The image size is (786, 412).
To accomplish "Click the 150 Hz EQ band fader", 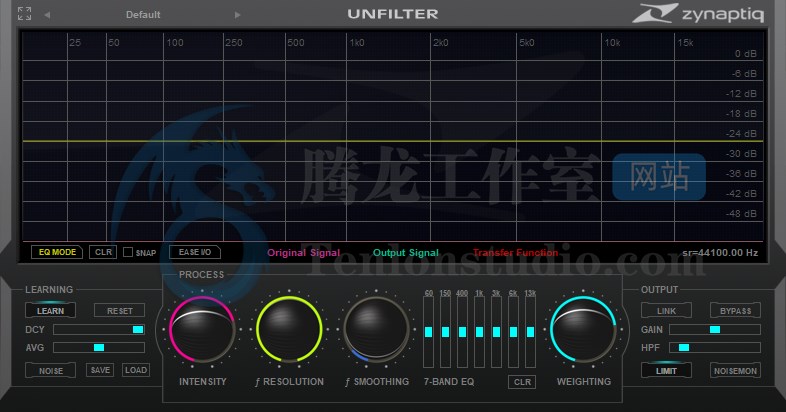I will tap(446, 332).
